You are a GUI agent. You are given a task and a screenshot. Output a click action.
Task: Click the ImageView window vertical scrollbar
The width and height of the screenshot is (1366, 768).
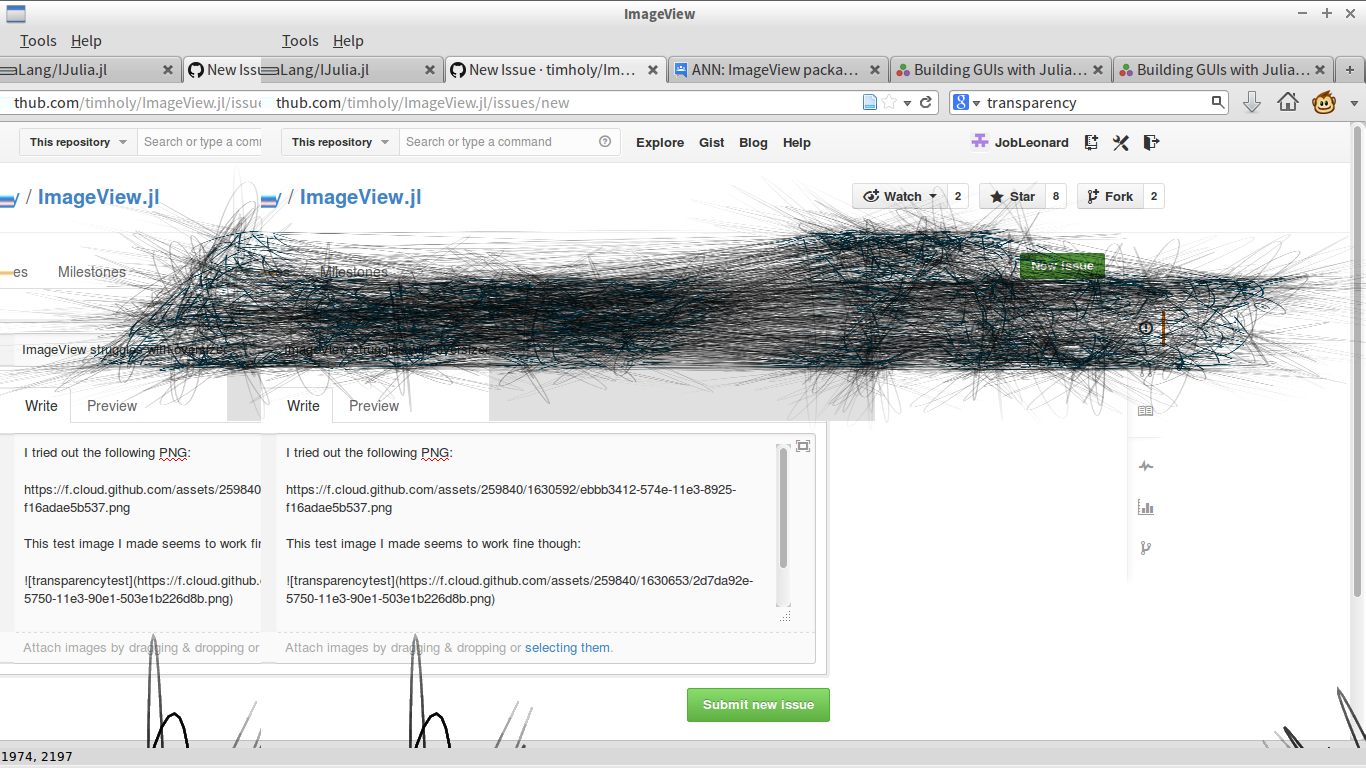pyautogui.click(x=1358, y=362)
